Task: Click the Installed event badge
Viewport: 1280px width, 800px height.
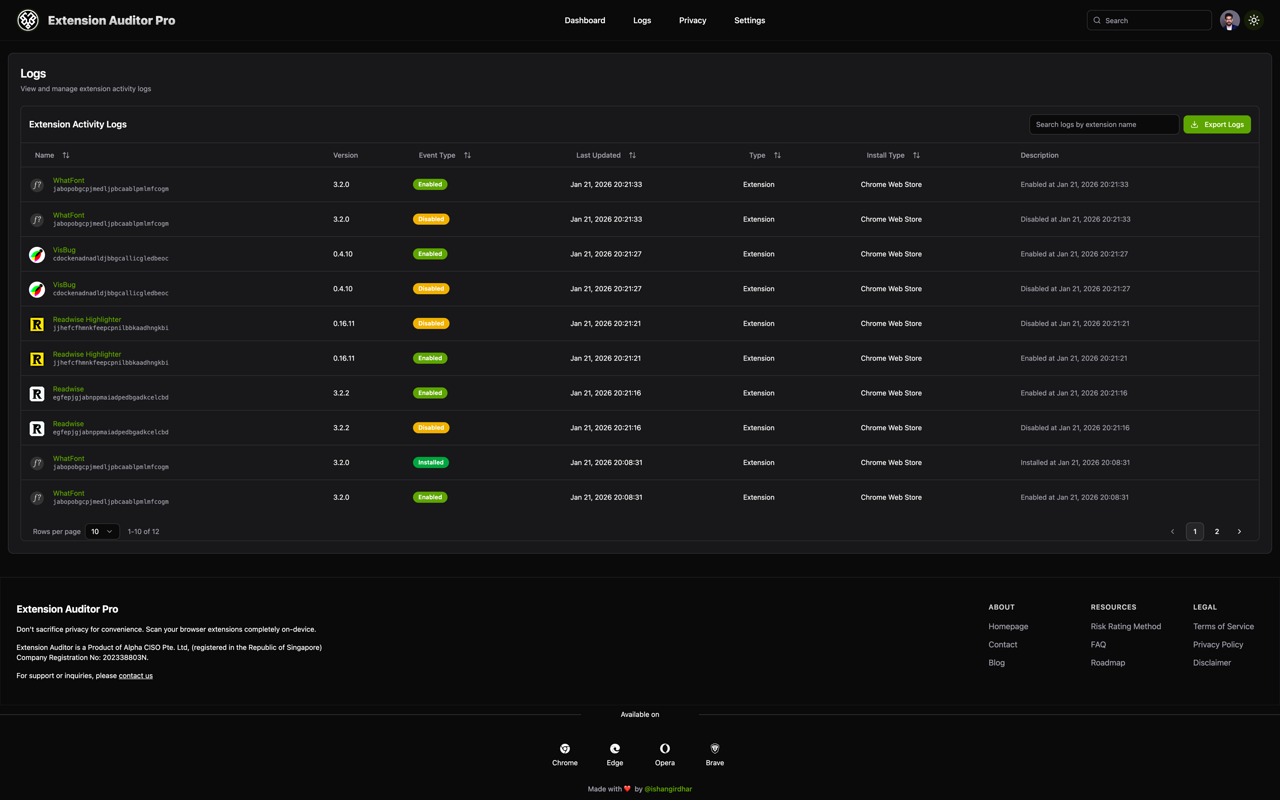Action: [431, 463]
